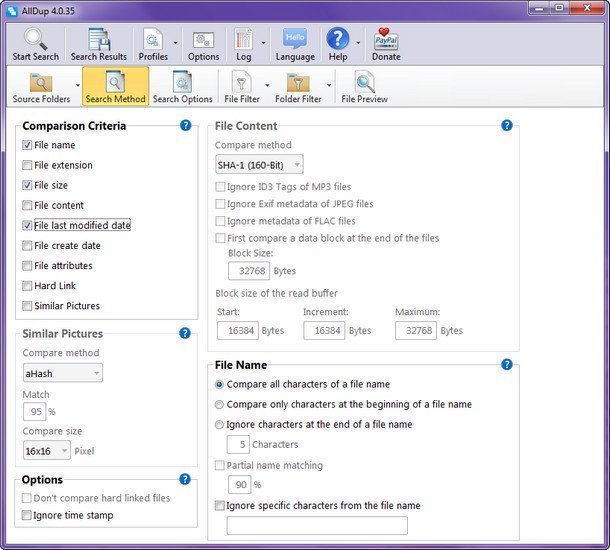
Task: Click the Language Hello icon
Action: pos(295,39)
